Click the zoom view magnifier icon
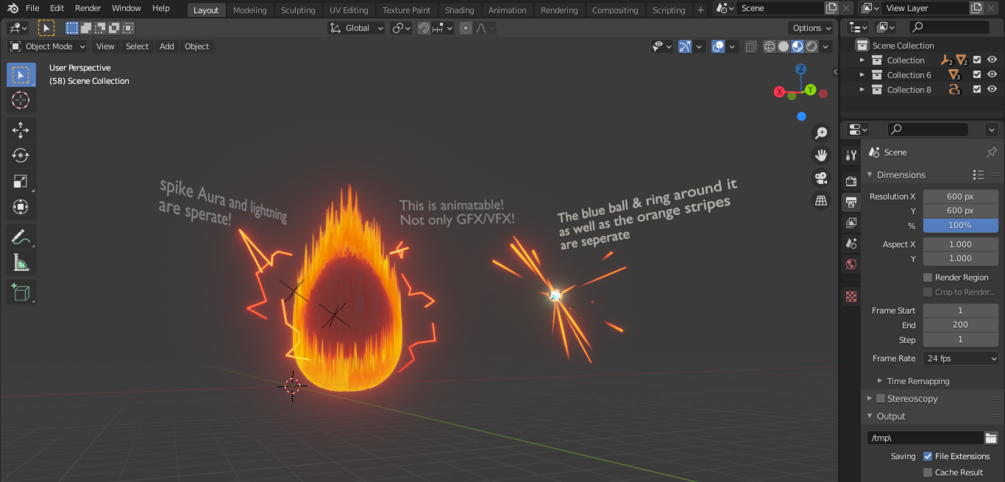 tap(820, 133)
